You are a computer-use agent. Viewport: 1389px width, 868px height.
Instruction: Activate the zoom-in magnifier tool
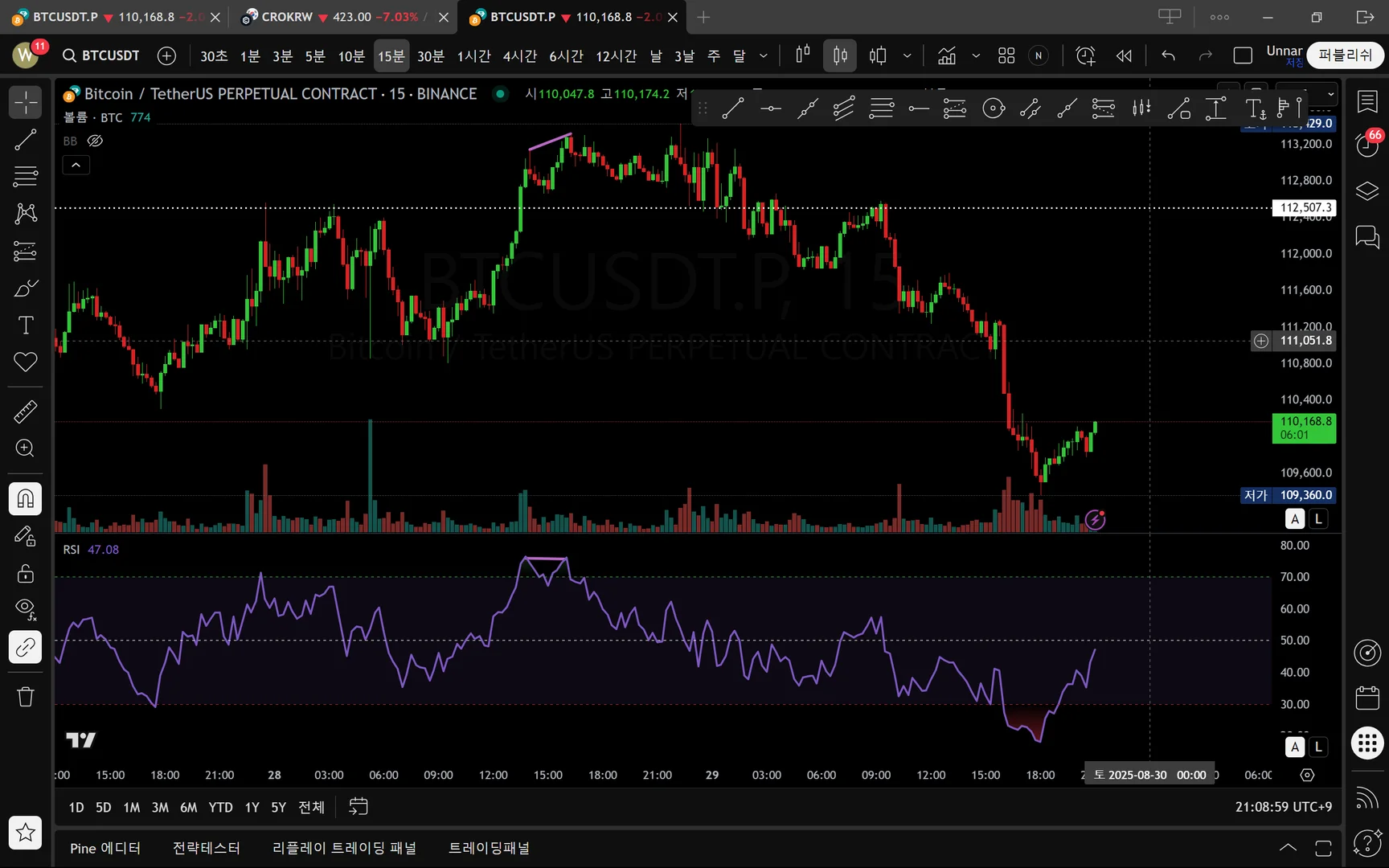pos(26,448)
